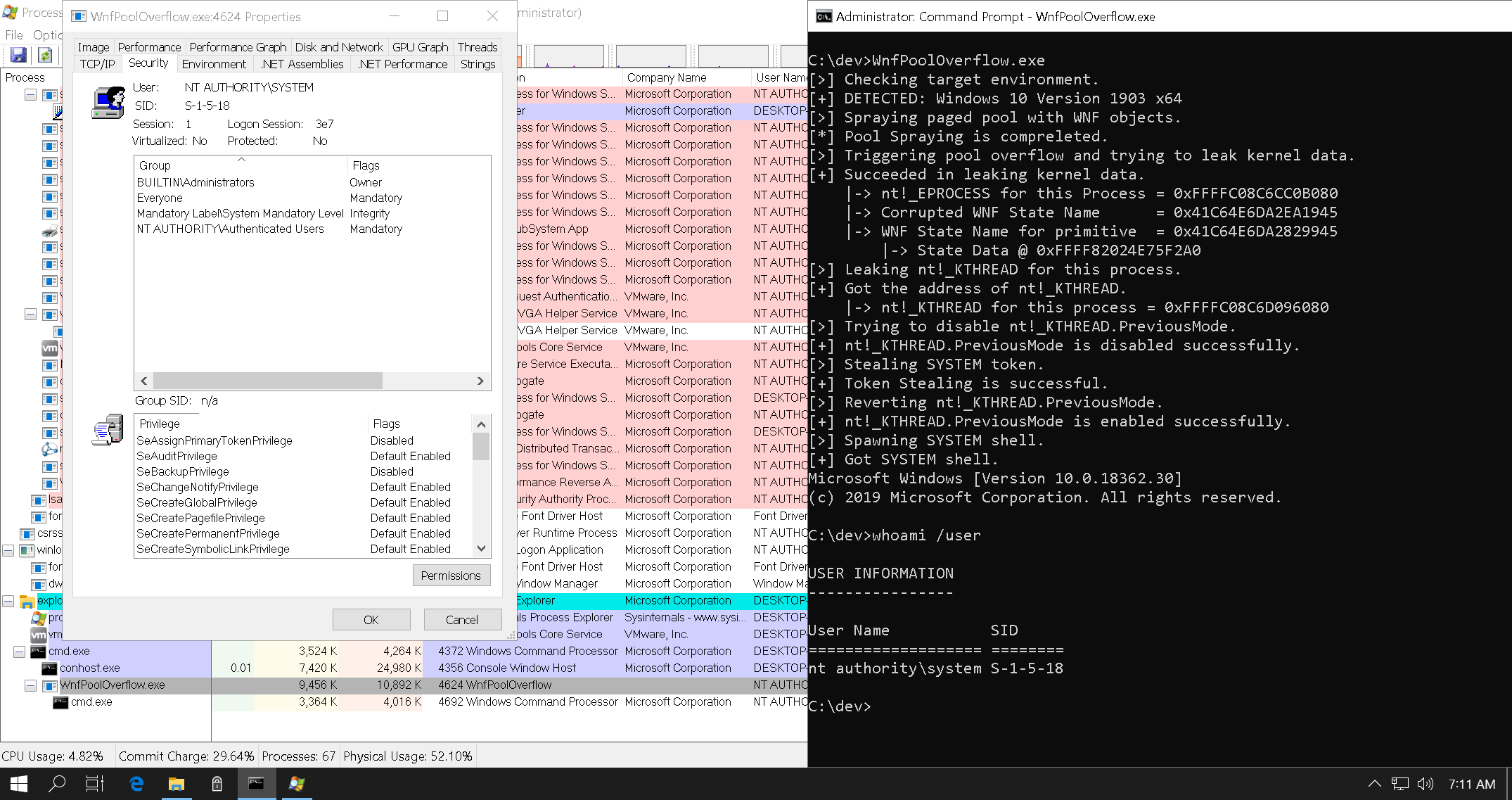Collapse the winlogon tree node
1512x800 pixels.
tap(8, 550)
